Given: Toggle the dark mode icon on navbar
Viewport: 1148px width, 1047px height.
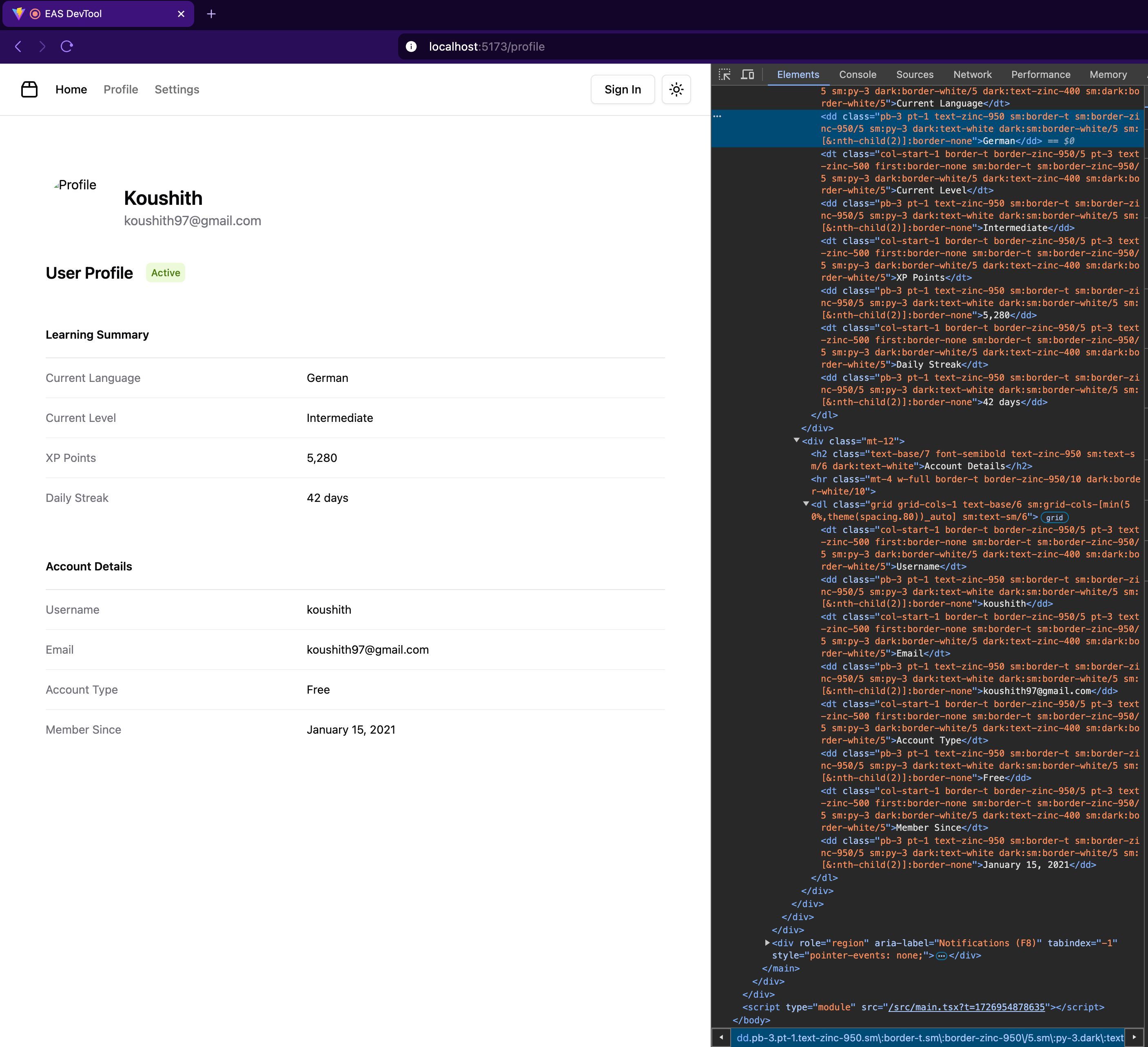Looking at the screenshot, I should (676, 89).
